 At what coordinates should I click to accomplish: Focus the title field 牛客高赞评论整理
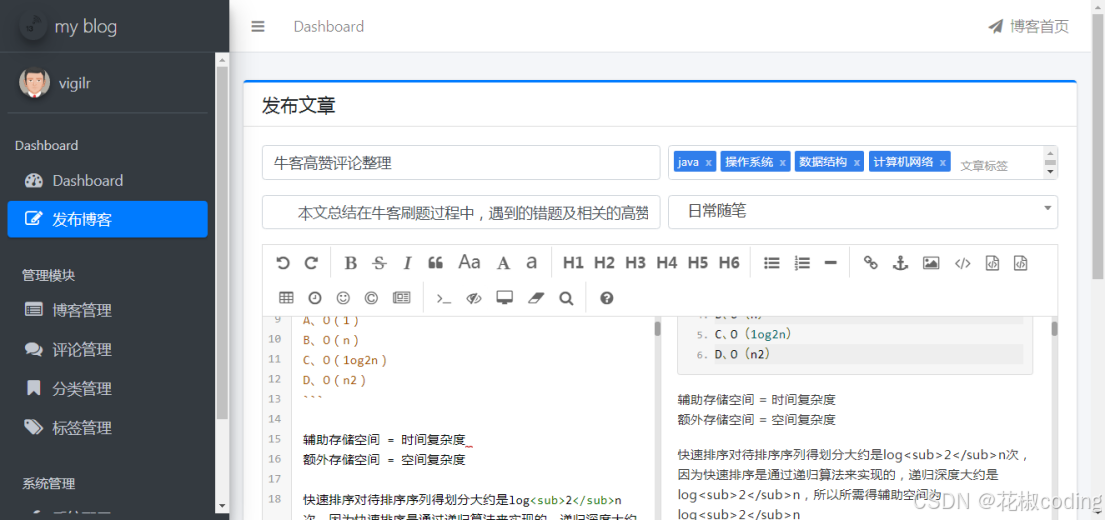461,163
